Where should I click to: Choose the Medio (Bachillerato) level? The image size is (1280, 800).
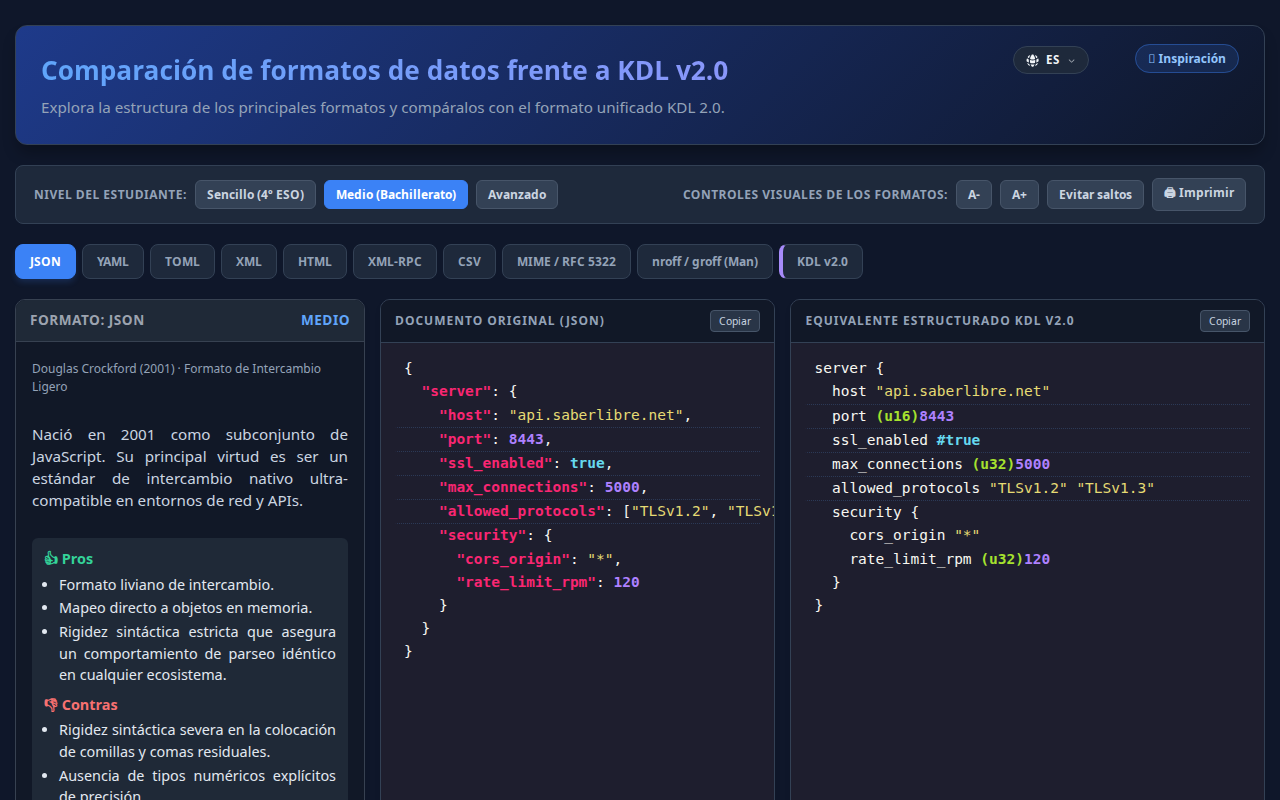tap(396, 195)
